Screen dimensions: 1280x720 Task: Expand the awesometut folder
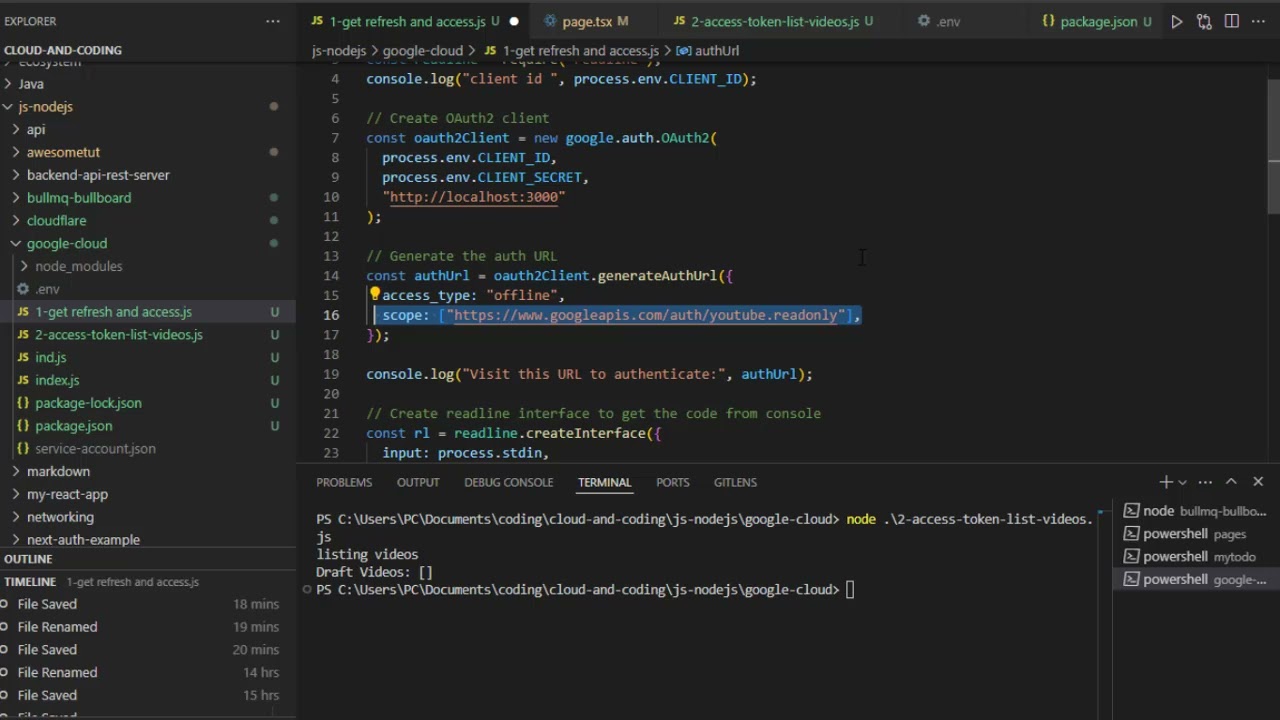(x=148, y=152)
